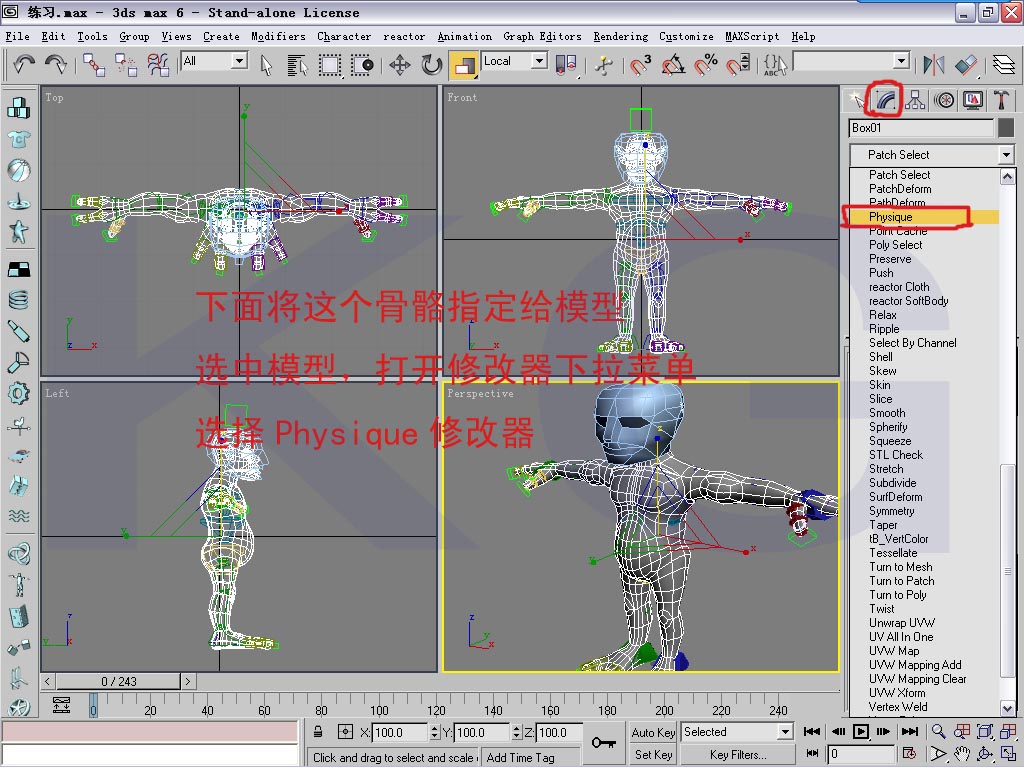Toggle the Spinner Snap button

(738, 65)
